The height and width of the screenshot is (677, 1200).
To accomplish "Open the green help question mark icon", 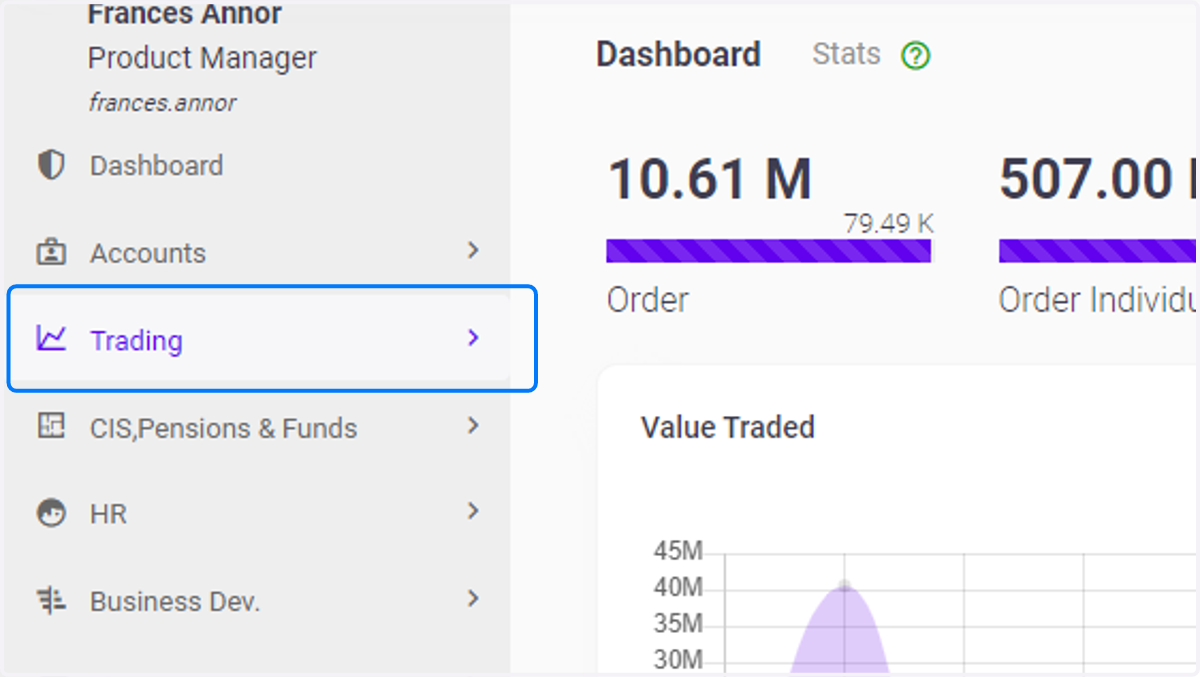I will click(915, 56).
